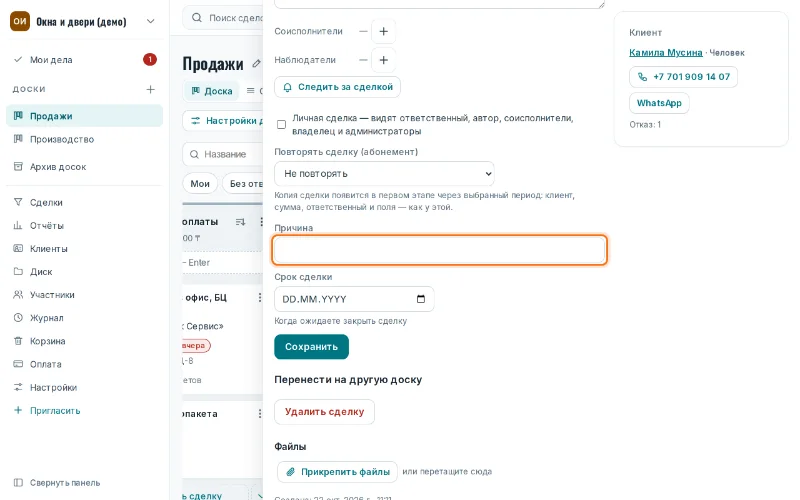Click Прикрепить файлы button
The width and height of the screenshot is (800, 500).
(337, 472)
